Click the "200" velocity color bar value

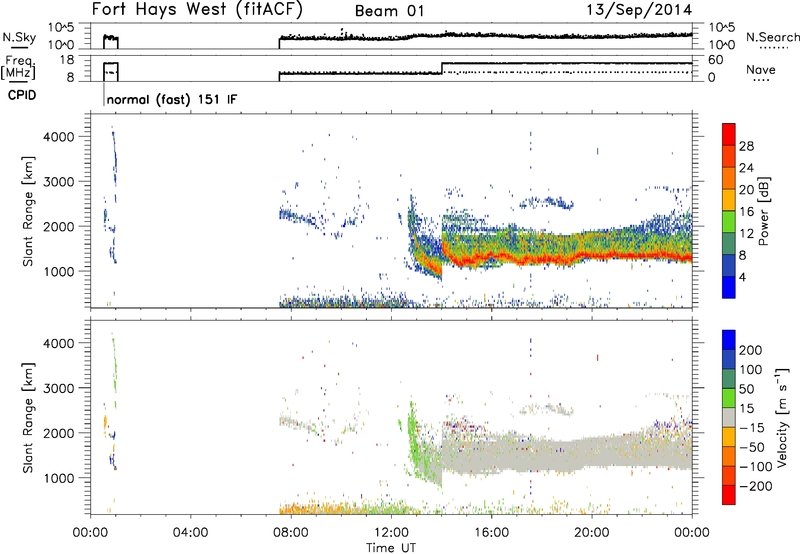click(751, 350)
